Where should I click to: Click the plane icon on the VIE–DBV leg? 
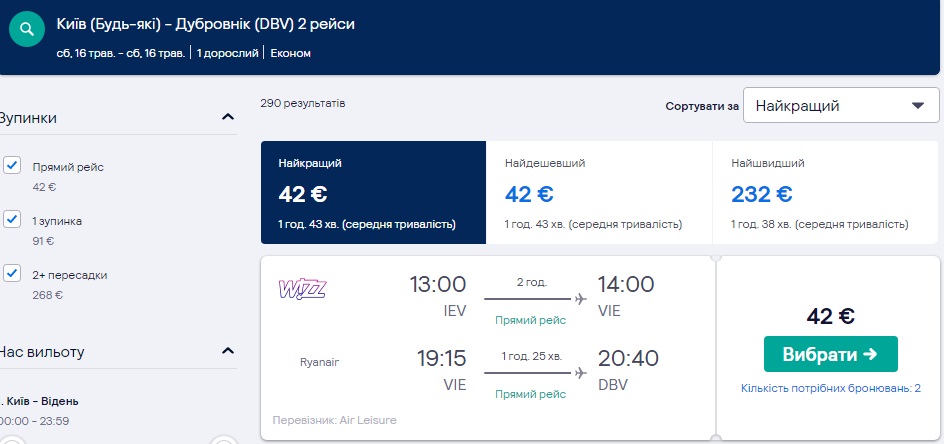[x=579, y=373]
